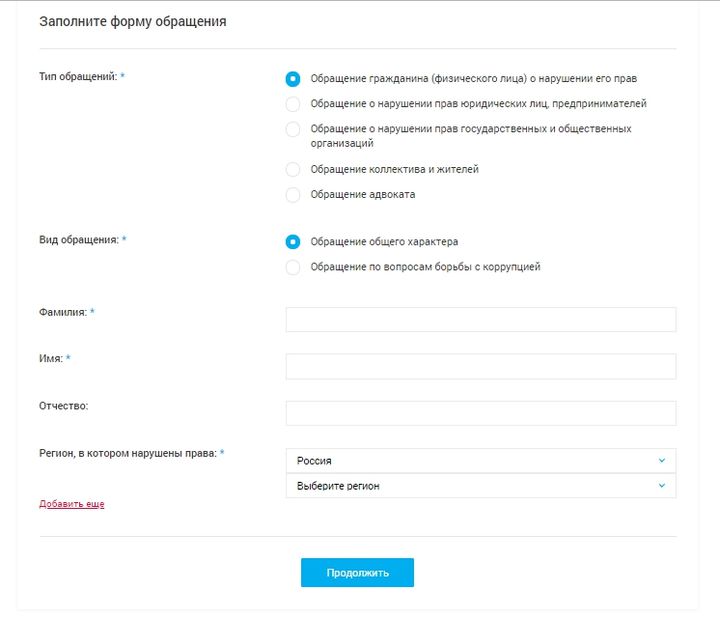Click into the Отчество input field
The width and height of the screenshot is (720, 618).
(480, 413)
